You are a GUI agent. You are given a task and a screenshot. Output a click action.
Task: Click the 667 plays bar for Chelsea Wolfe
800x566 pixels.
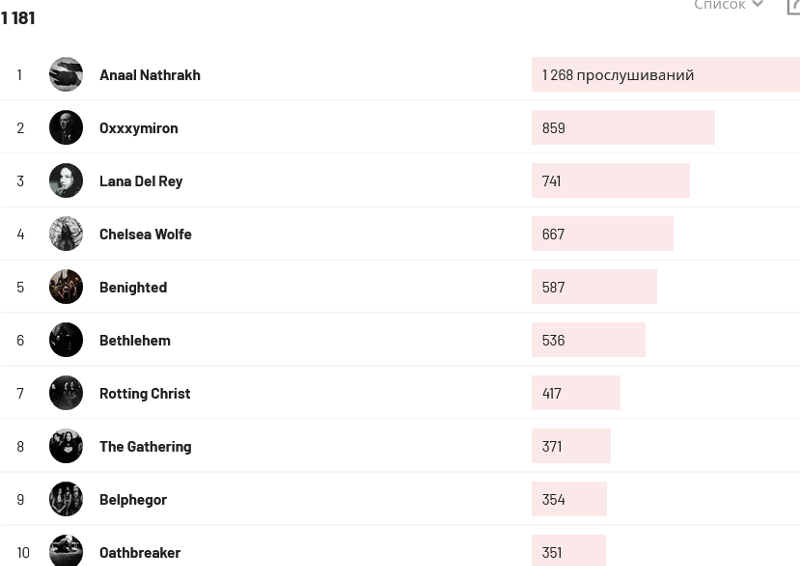[603, 234]
